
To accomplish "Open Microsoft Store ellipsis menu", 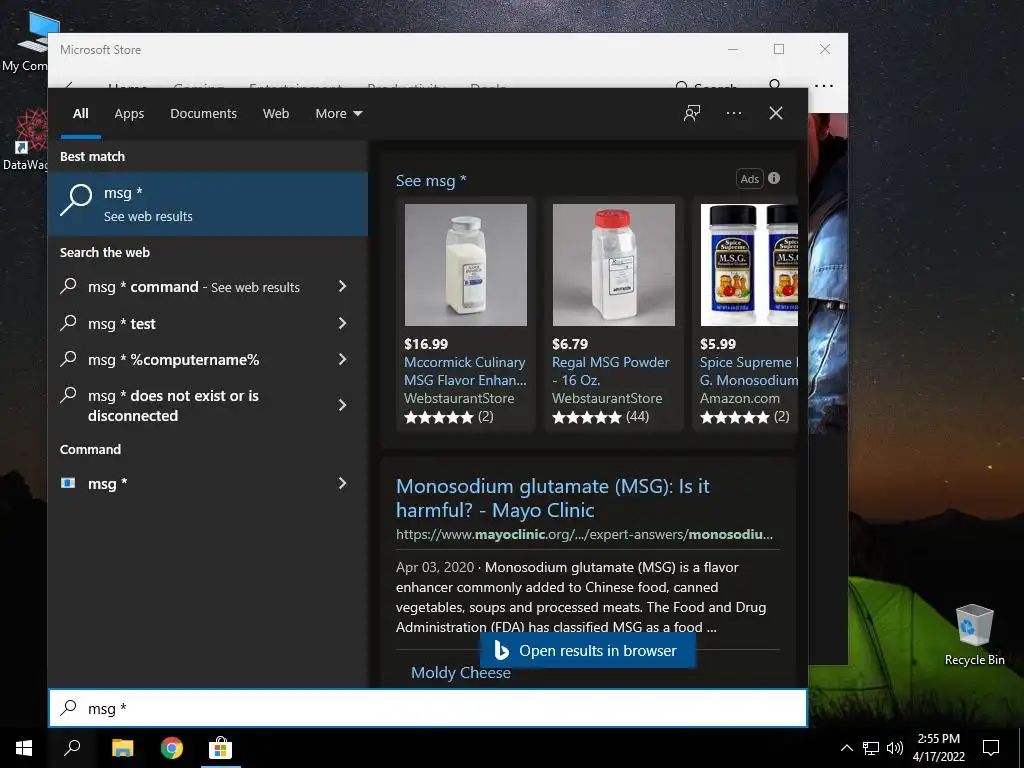I will (824, 86).
